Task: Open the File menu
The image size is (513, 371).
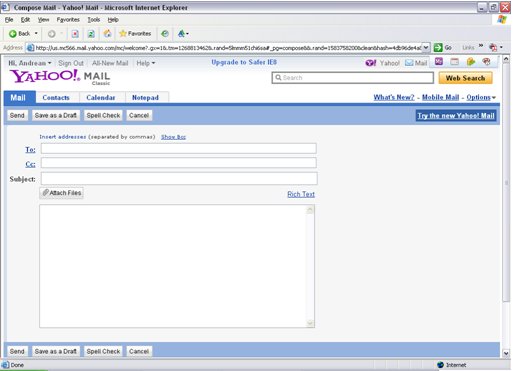Action: (9, 20)
